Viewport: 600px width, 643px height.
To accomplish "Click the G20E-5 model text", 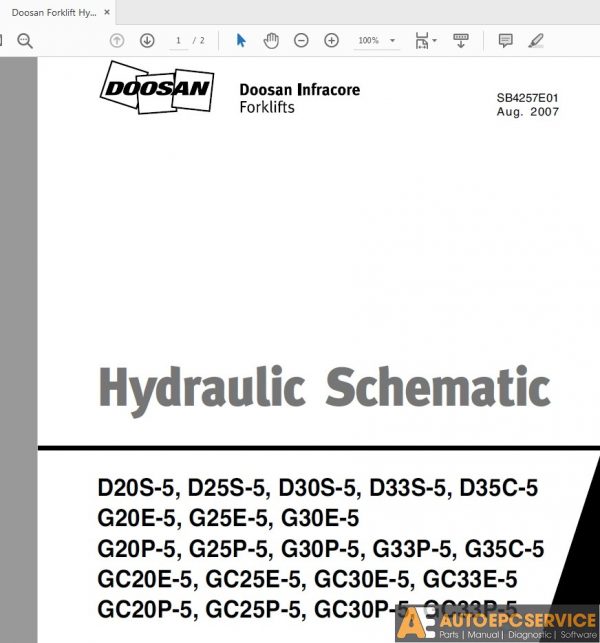I will pos(137,518).
